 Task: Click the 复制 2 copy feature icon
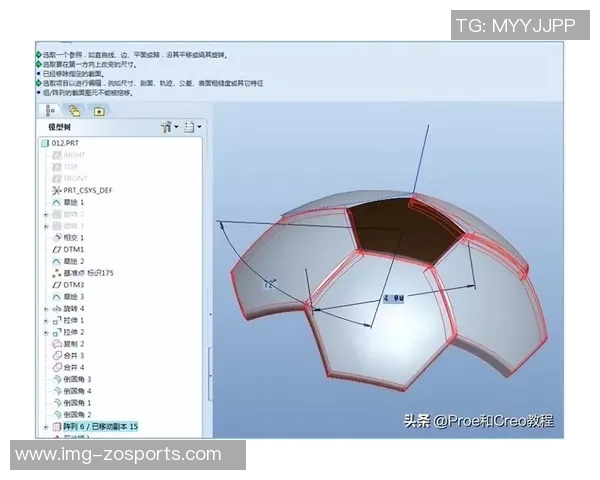coord(56,344)
